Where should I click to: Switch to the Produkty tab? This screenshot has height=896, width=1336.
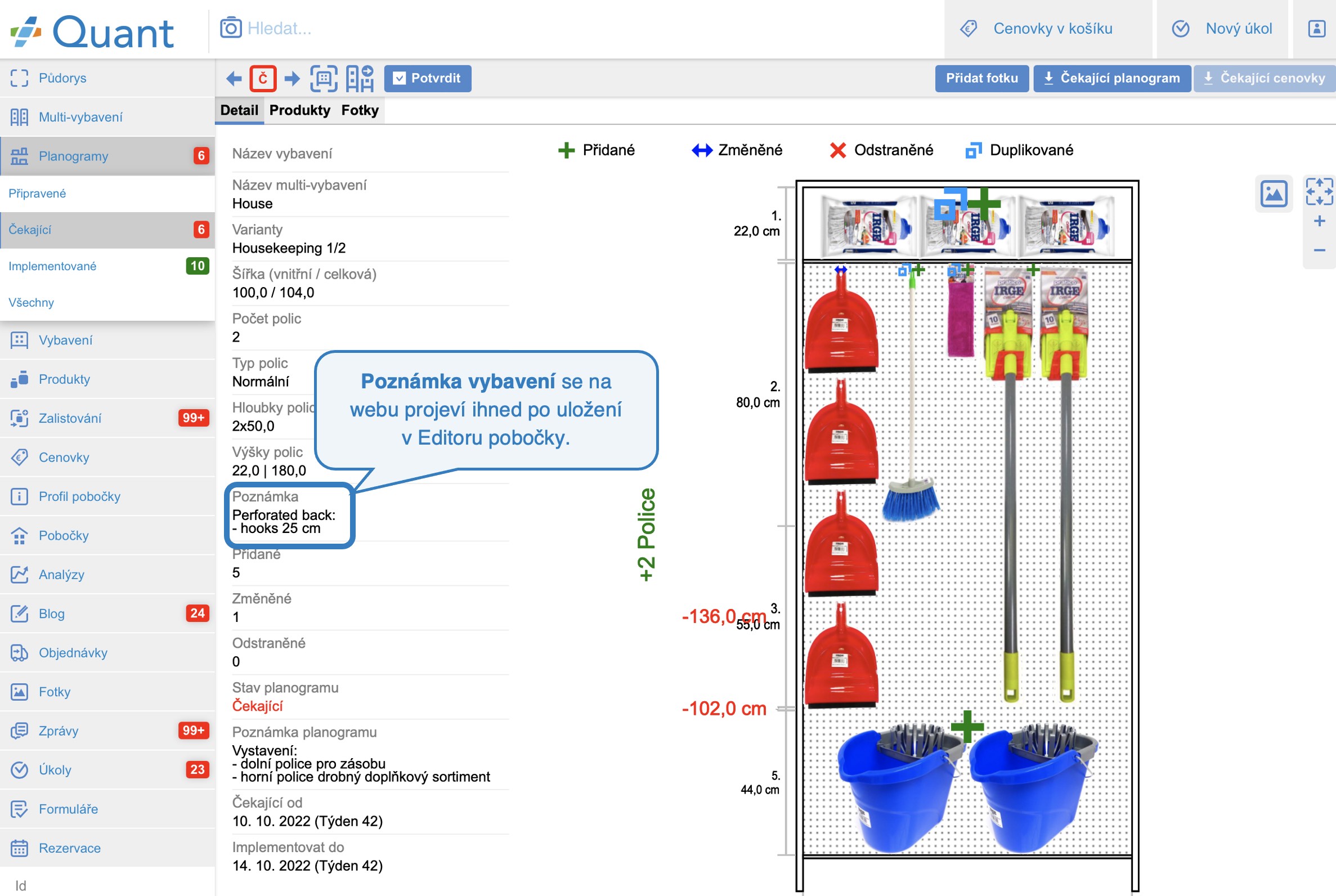click(299, 110)
